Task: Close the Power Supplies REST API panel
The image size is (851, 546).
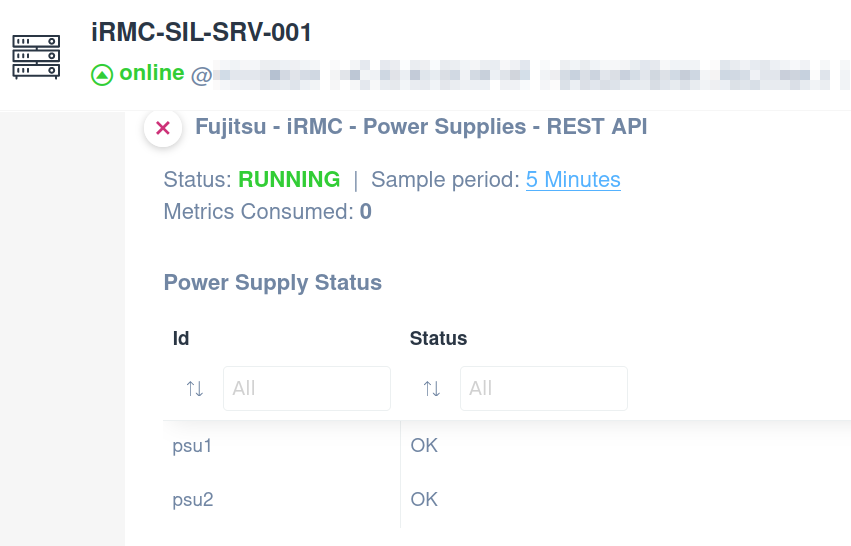Action: pyautogui.click(x=163, y=128)
